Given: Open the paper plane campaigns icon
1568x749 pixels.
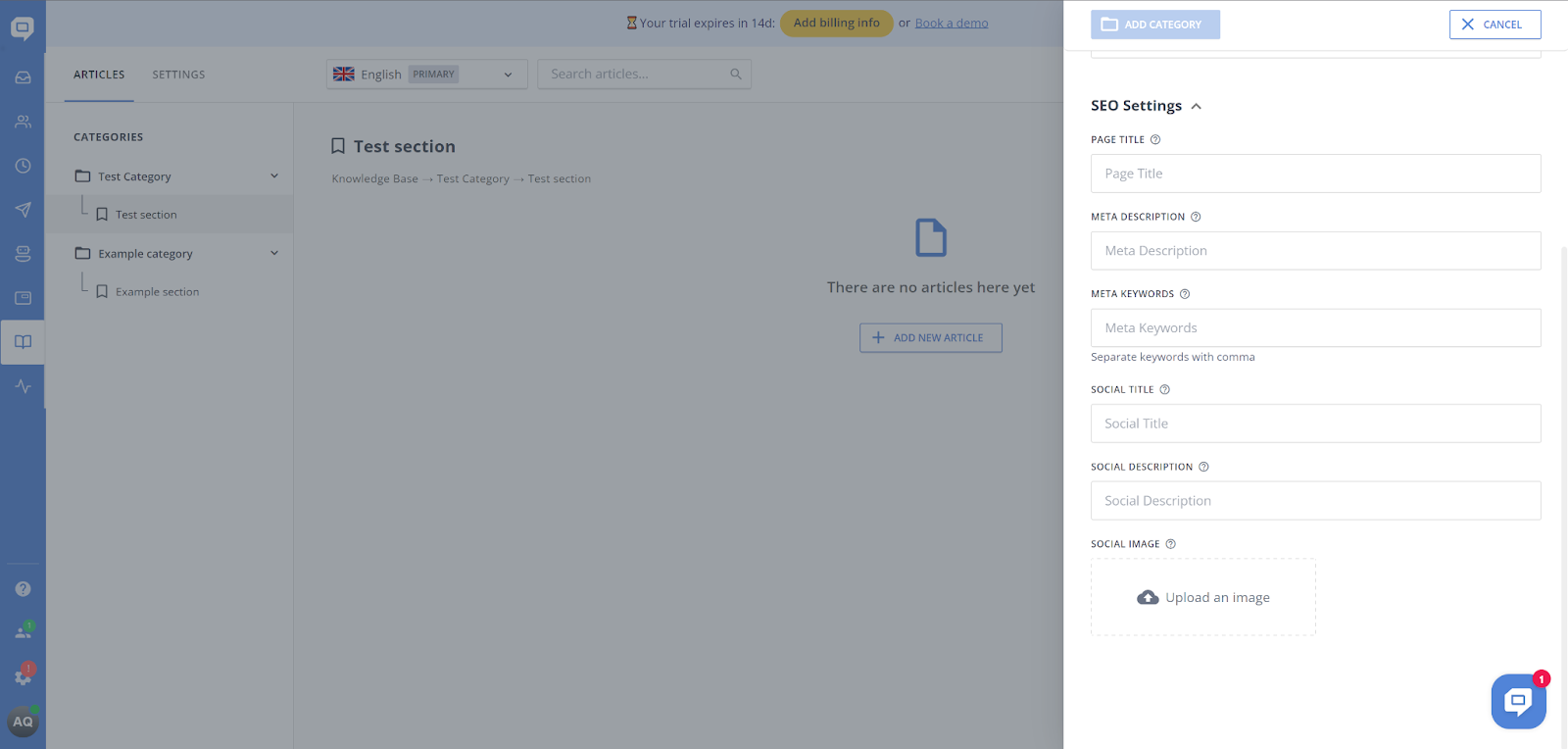Looking at the screenshot, I should coord(23,210).
